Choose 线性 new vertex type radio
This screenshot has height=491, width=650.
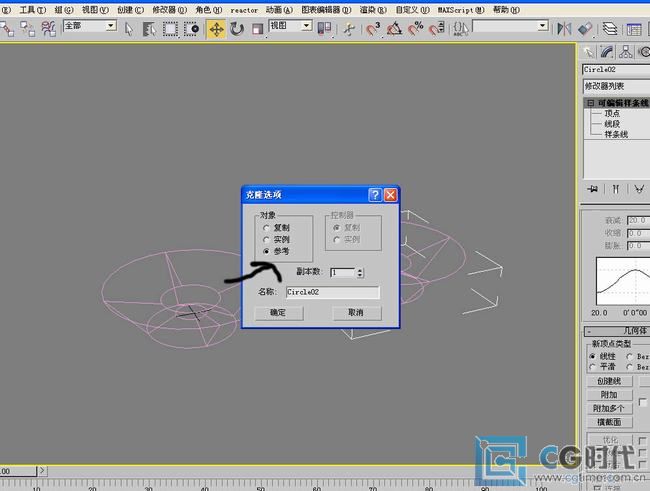point(592,356)
